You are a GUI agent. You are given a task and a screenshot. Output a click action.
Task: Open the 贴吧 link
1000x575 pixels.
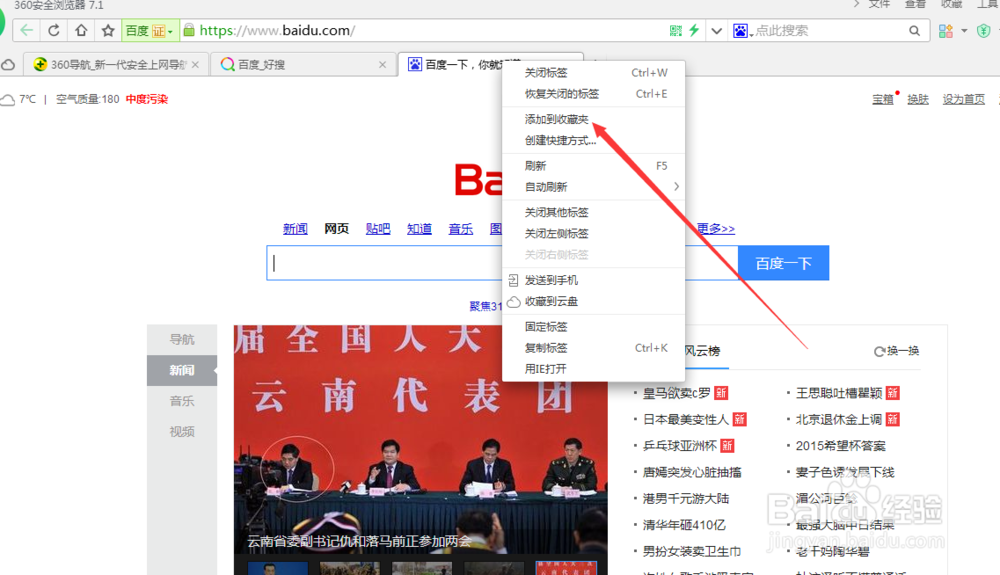(x=378, y=229)
